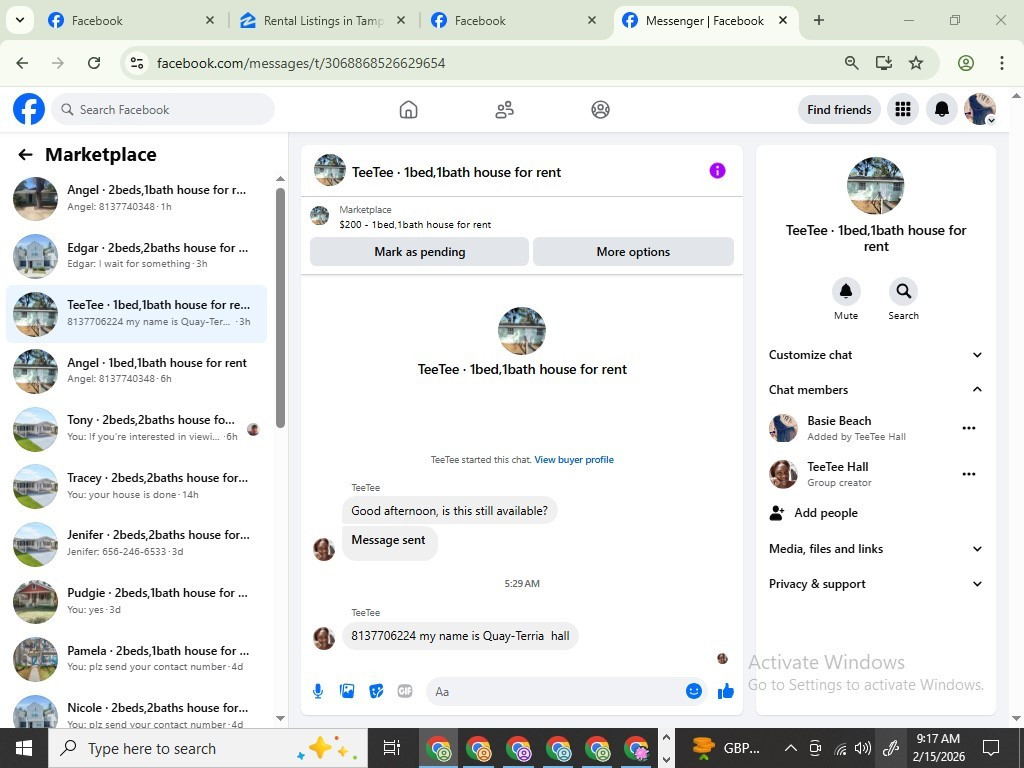
Task: Switch to Rental Listings in Tampa tab
Action: coord(323,20)
